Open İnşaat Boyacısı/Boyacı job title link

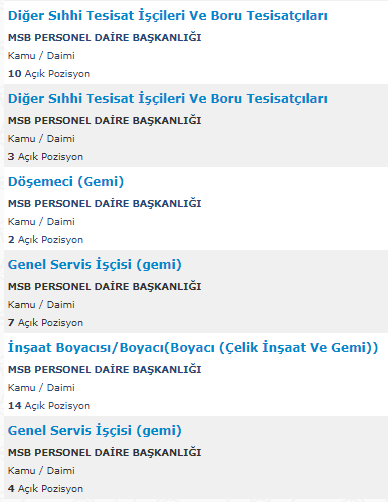(193, 348)
